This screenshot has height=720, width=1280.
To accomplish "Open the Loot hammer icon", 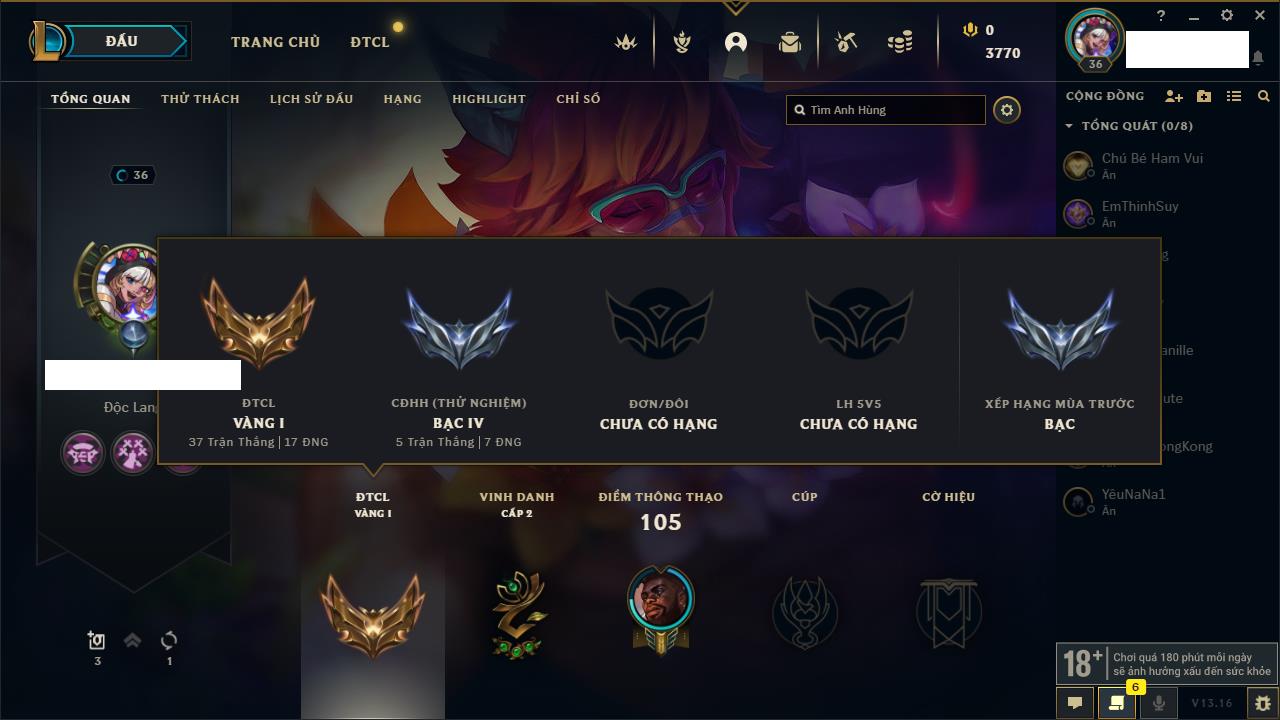I will tap(846, 42).
